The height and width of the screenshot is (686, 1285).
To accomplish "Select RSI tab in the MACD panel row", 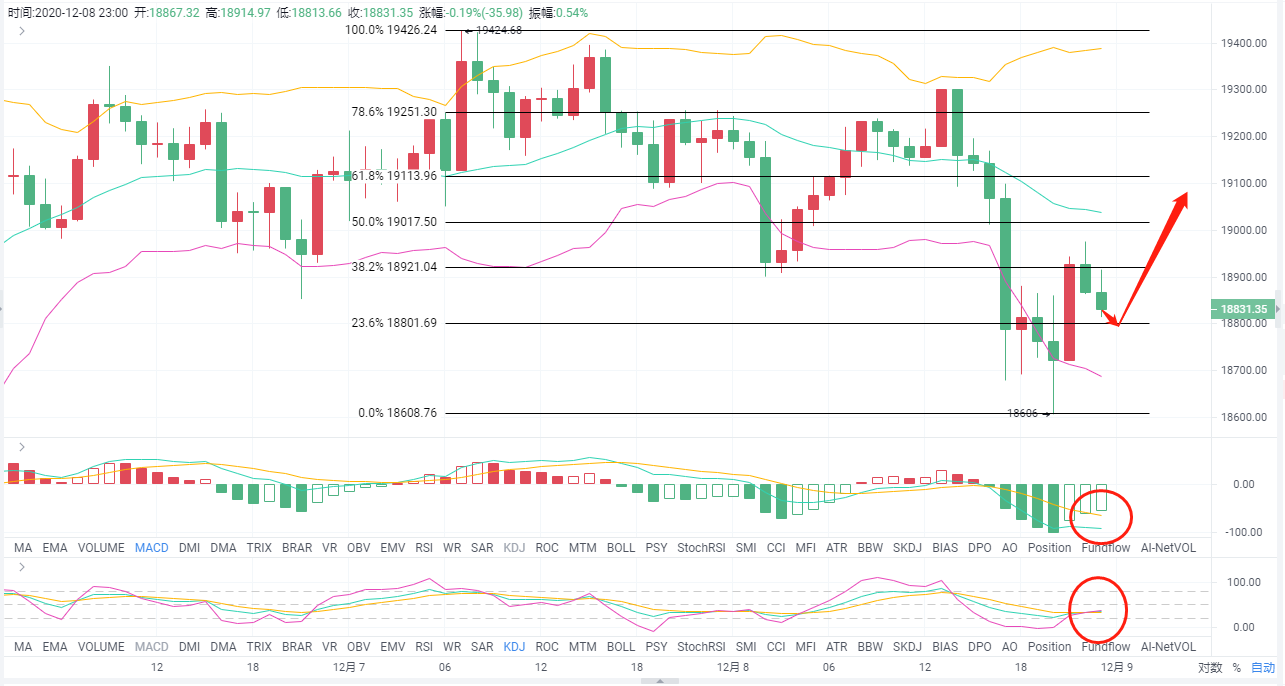I will (x=425, y=548).
